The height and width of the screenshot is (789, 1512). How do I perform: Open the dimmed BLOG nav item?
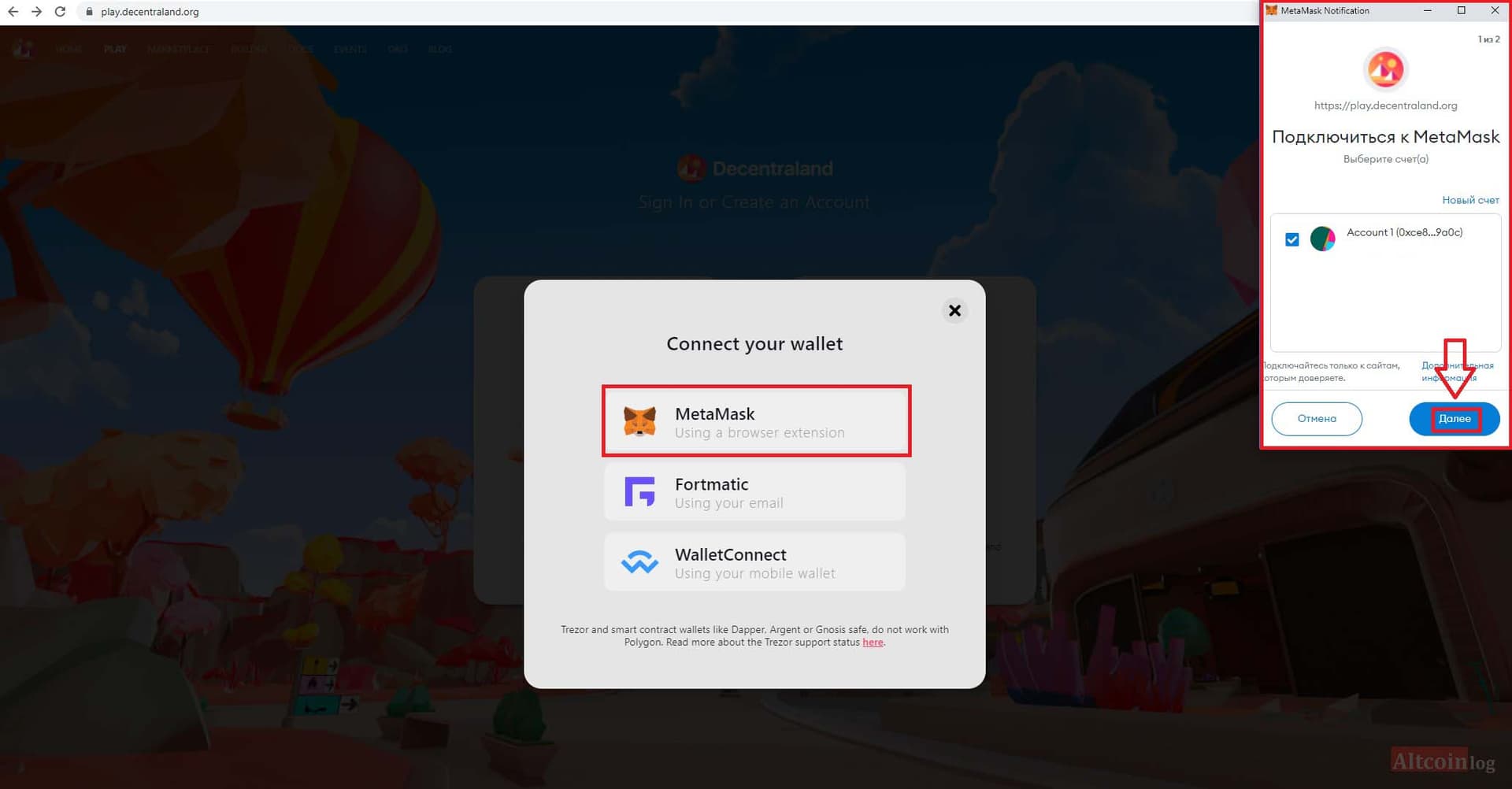click(440, 49)
